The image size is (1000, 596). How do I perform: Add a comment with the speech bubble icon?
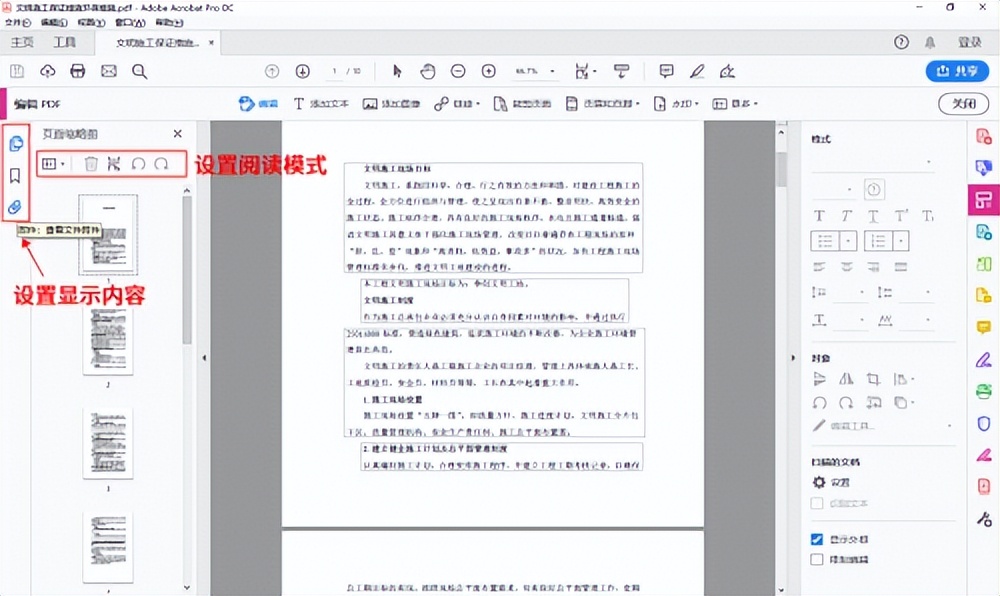(x=666, y=71)
